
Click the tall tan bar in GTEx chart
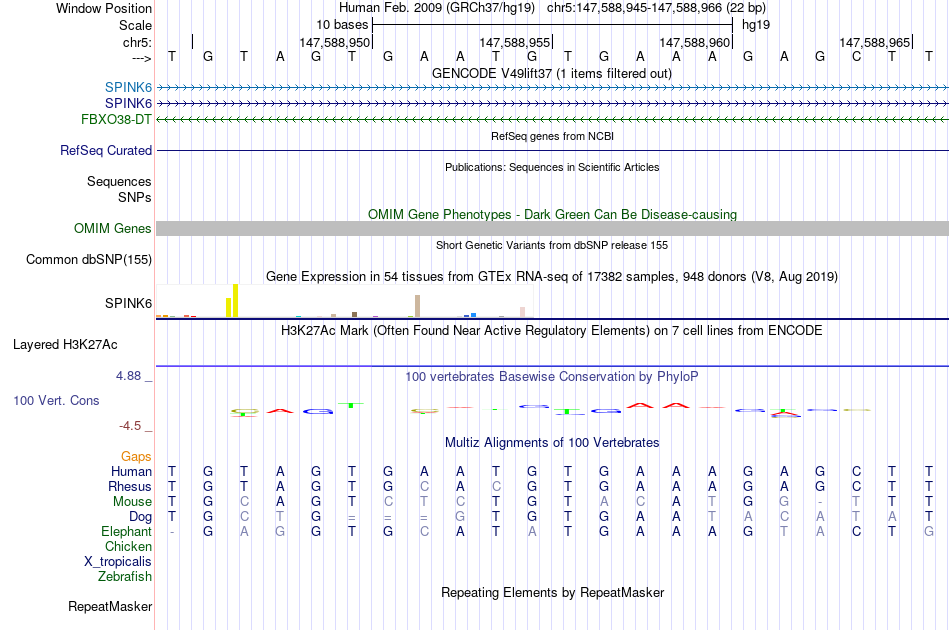pyautogui.click(x=417, y=306)
